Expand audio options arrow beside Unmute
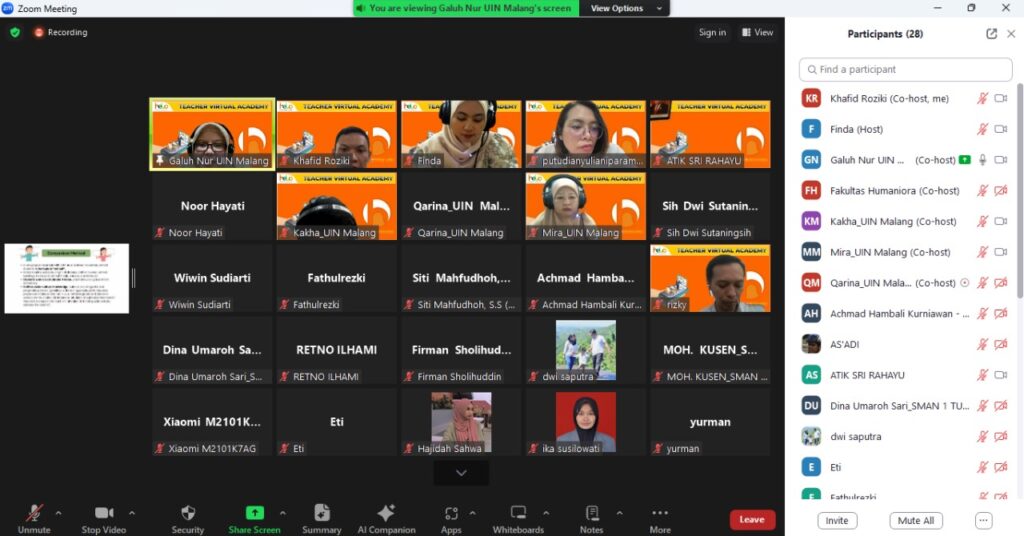 tap(58, 513)
